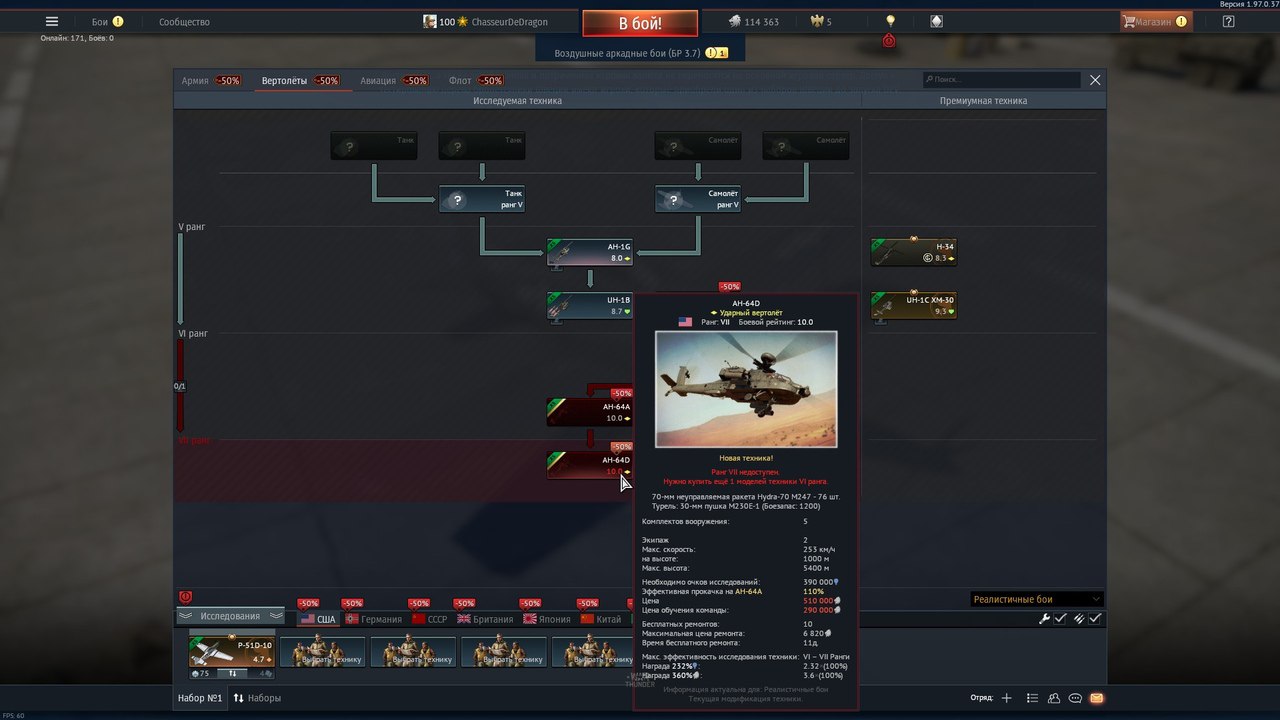Open the contacts friends icon
The height and width of the screenshot is (720, 1280).
tap(1054, 698)
